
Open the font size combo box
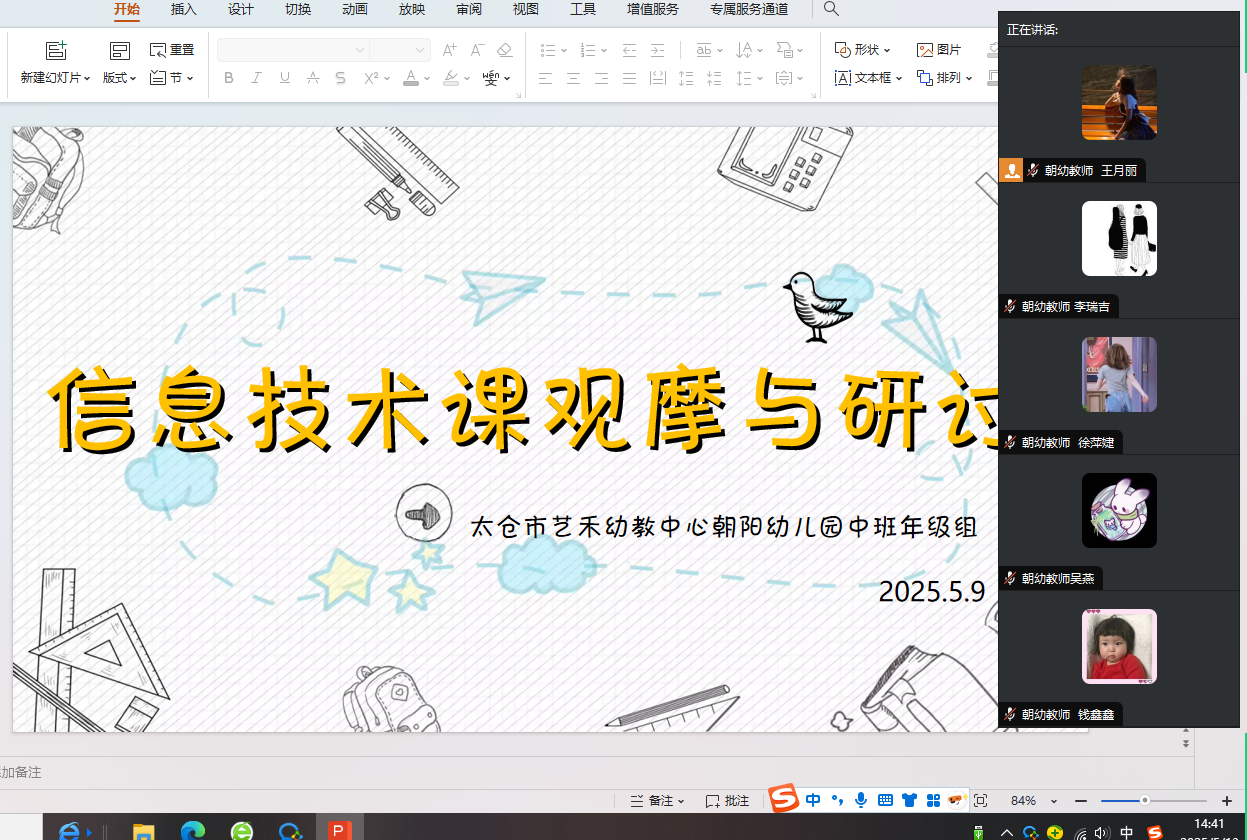[400, 50]
